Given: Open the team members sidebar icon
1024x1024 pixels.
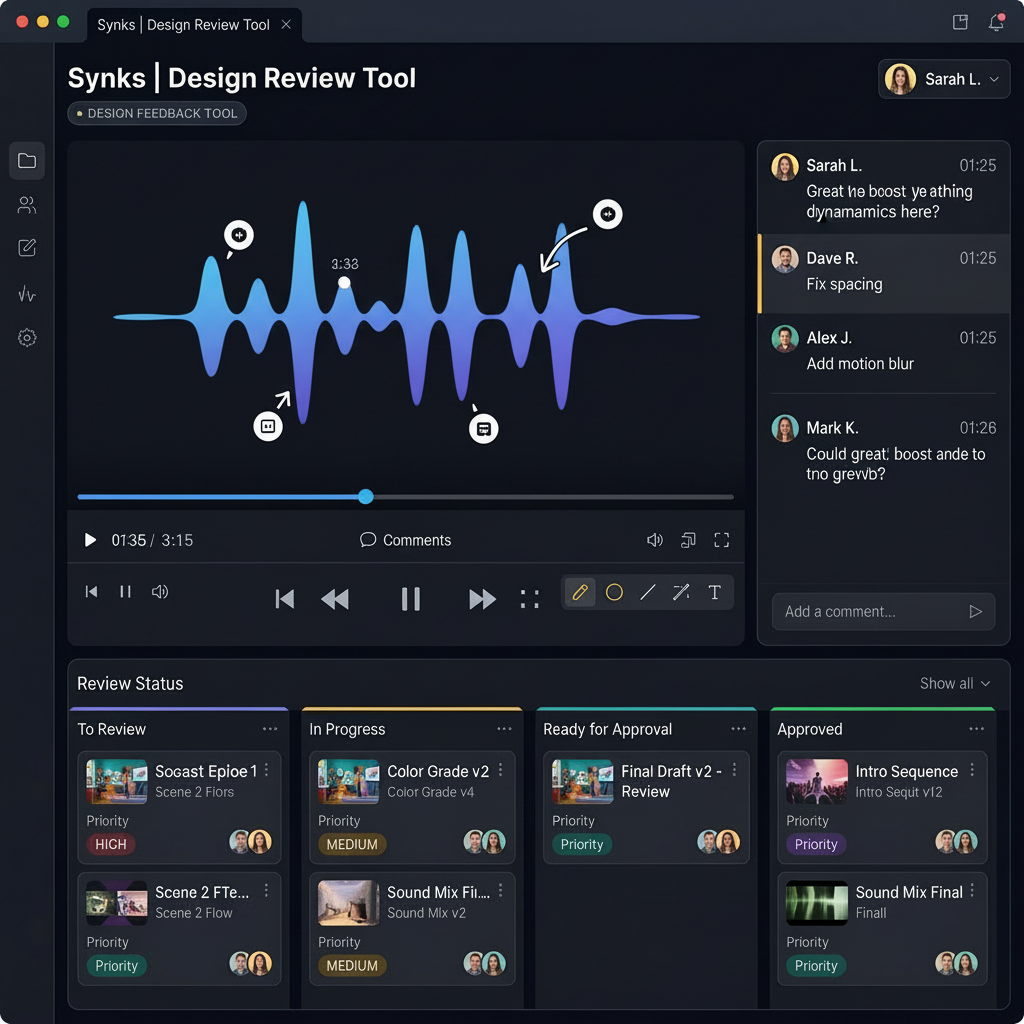Looking at the screenshot, I should 27,205.
